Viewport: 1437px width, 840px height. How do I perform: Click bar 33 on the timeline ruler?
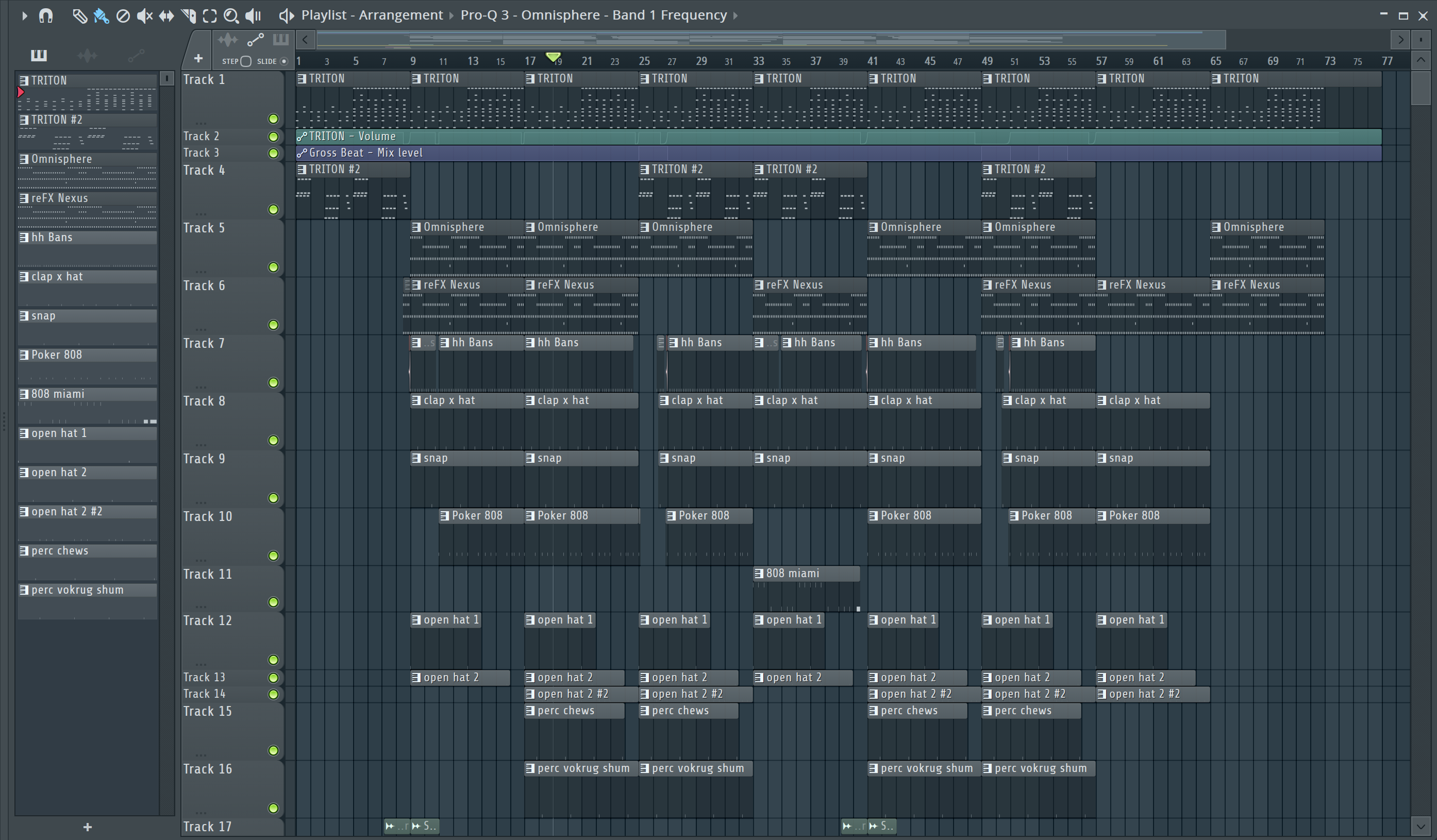point(758,61)
